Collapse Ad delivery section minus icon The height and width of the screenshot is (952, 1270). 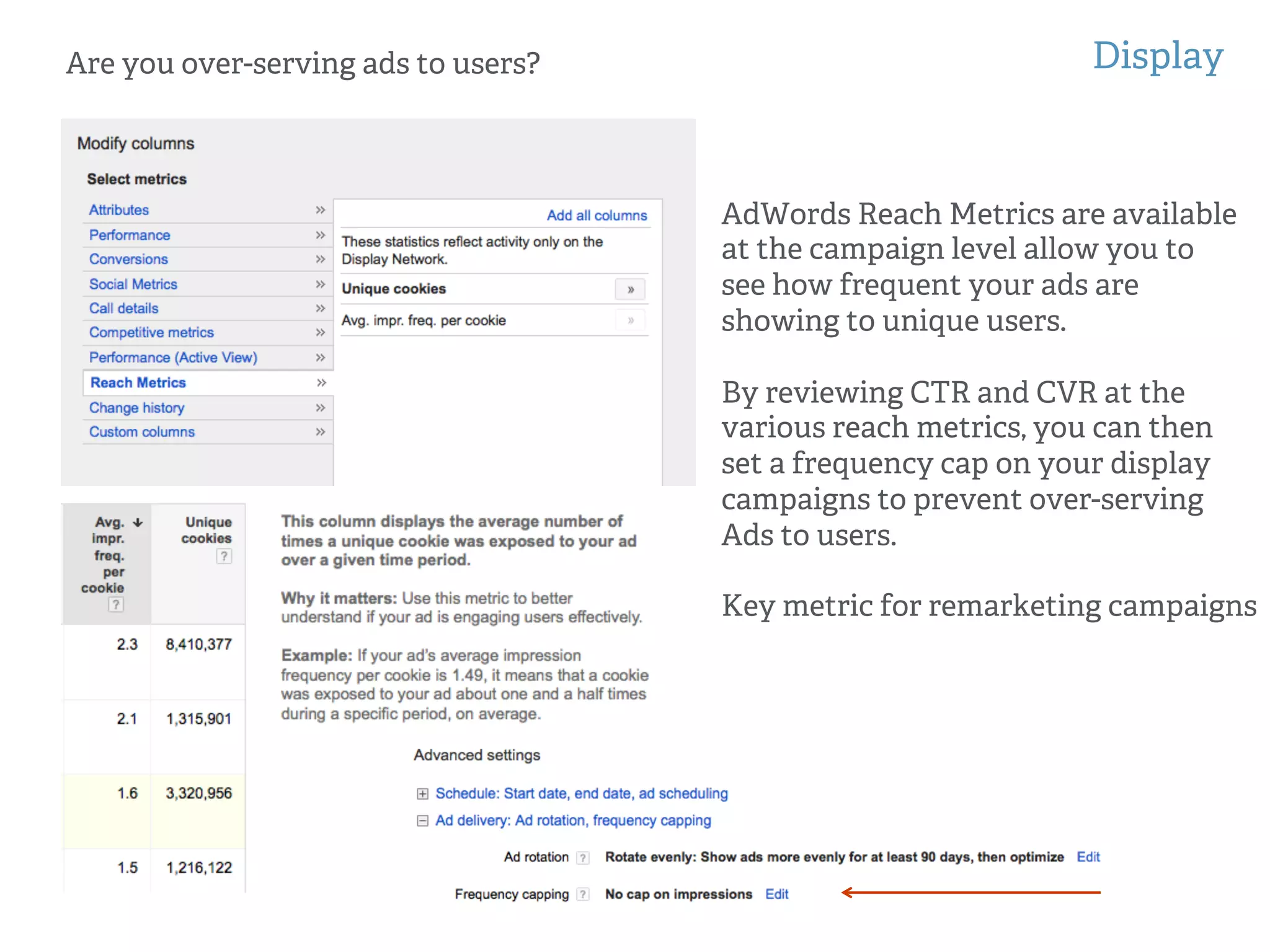pyautogui.click(x=422, y=821)
